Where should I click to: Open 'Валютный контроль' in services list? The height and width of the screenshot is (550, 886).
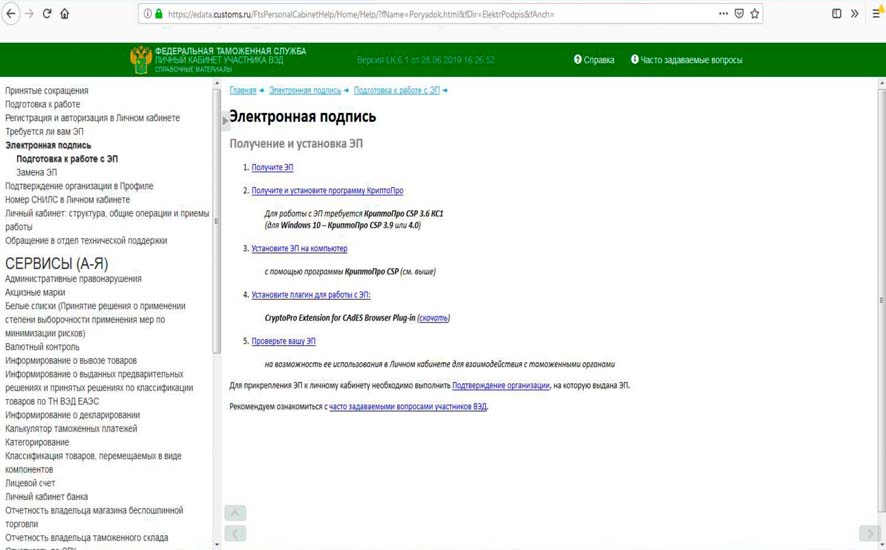[42, 347]
